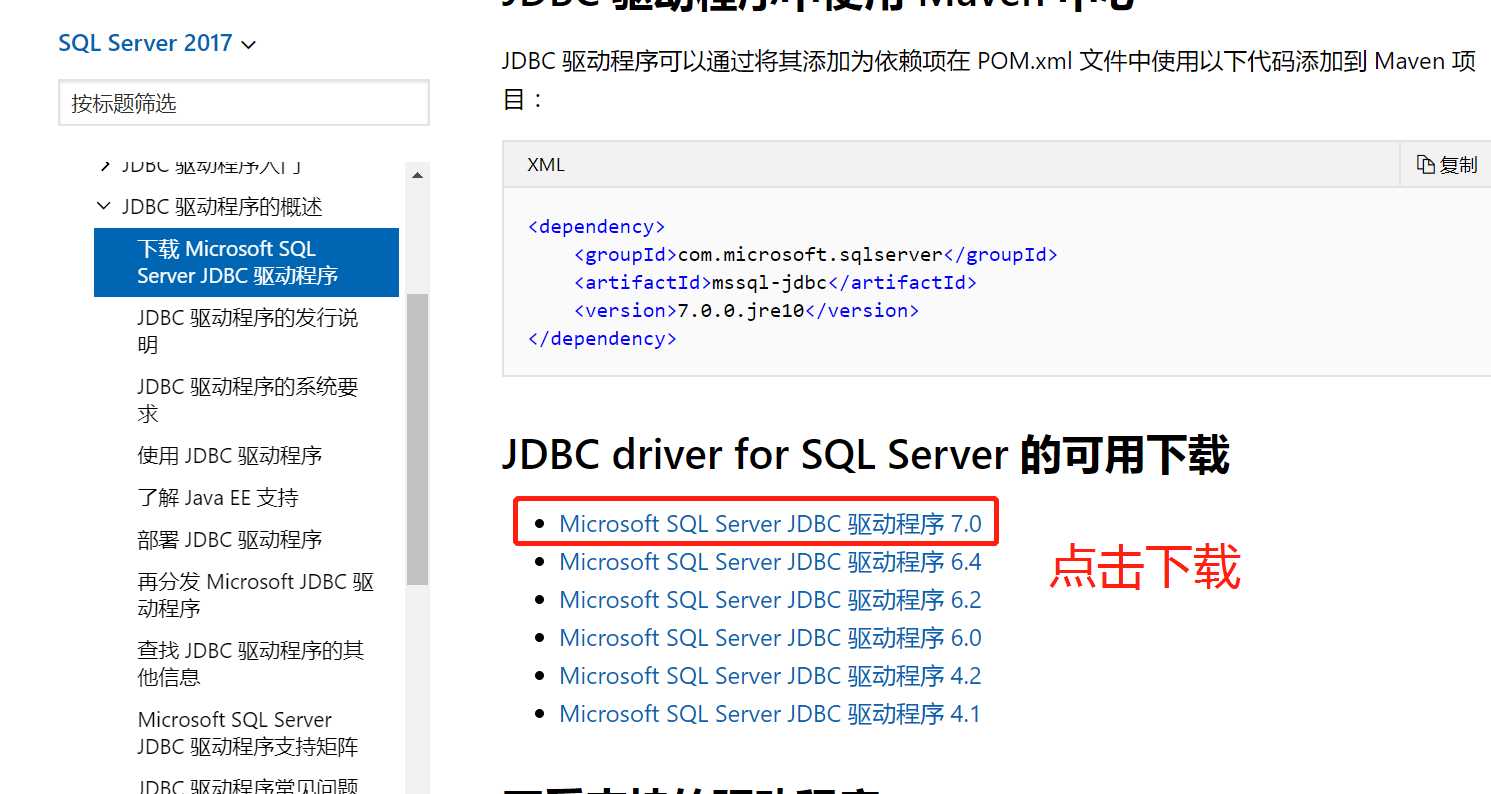Download Microsoft SQL Server JDBC 驱动程序 7.0
Screen dimensions: 1491x794
point(770,523)
